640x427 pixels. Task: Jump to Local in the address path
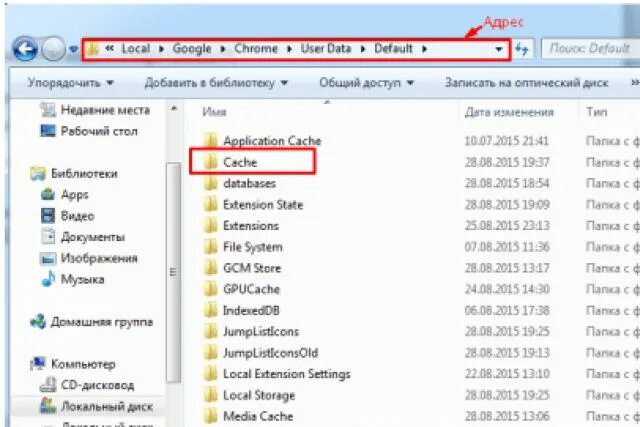point(136,49)
